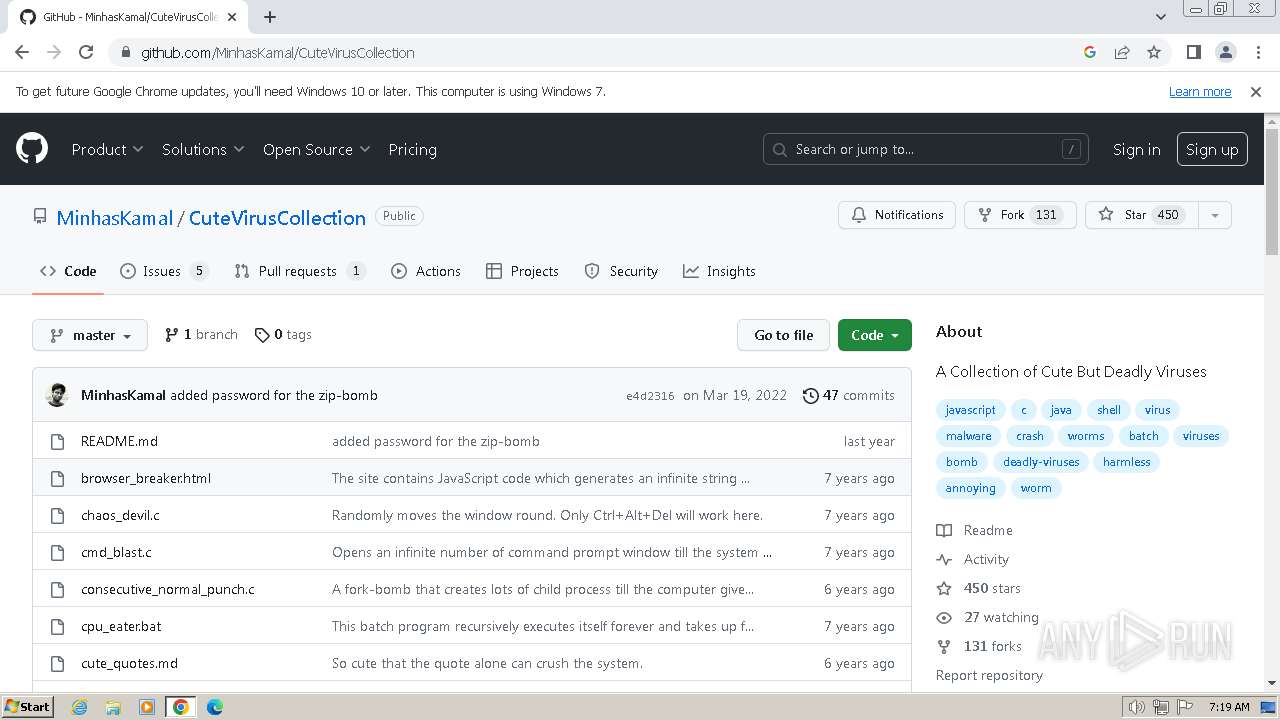Open the Insights tab

(x=719, y=271)
